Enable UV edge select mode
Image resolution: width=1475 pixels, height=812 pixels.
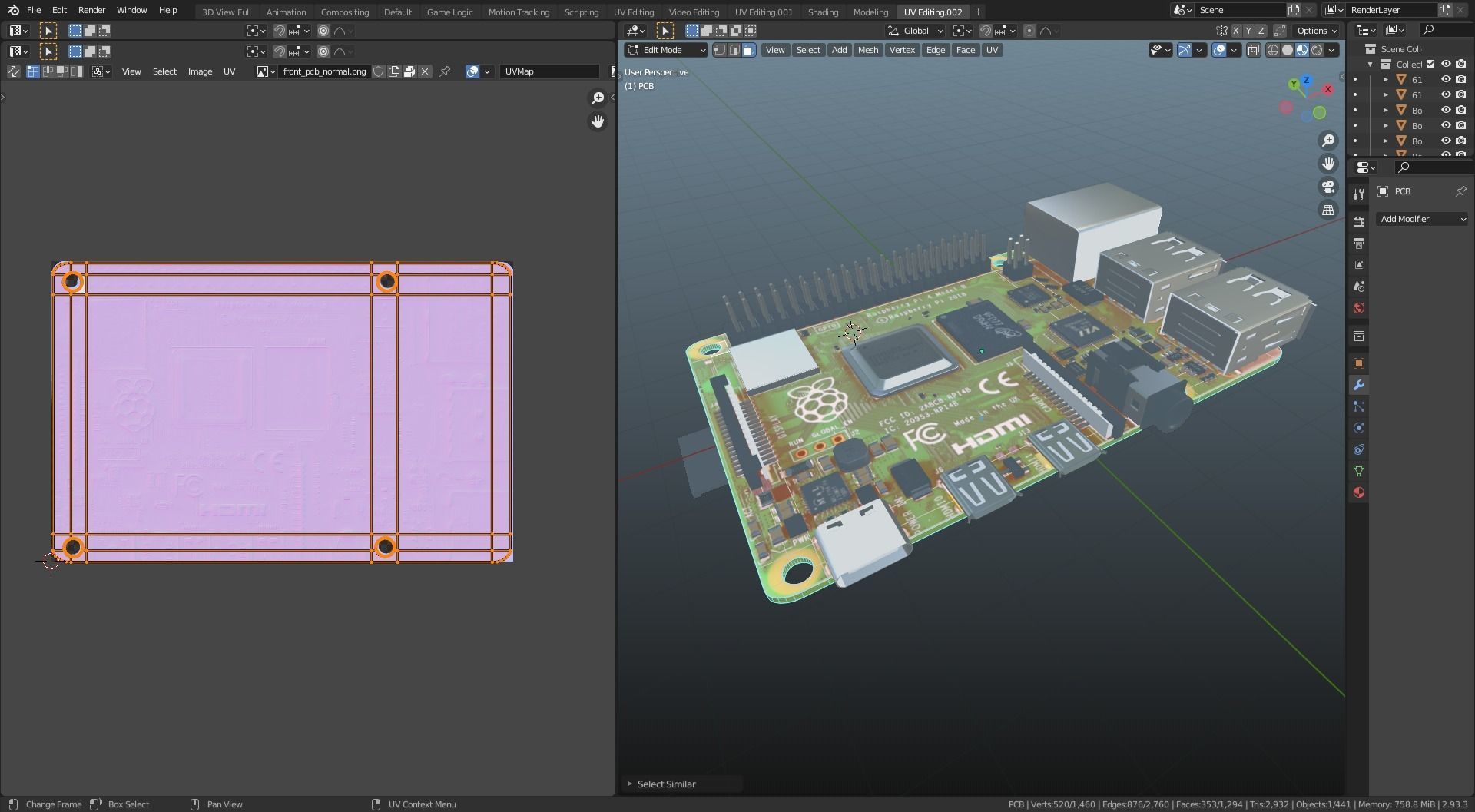pos(48,71)
